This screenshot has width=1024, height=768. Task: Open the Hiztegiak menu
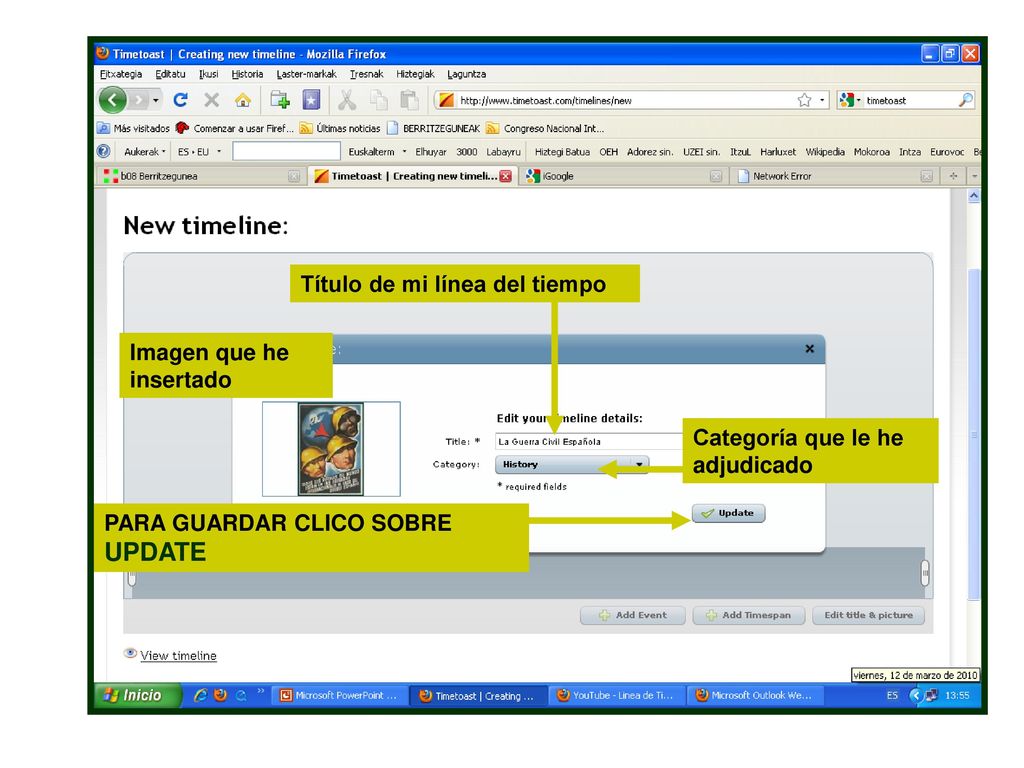coord(415,74)
